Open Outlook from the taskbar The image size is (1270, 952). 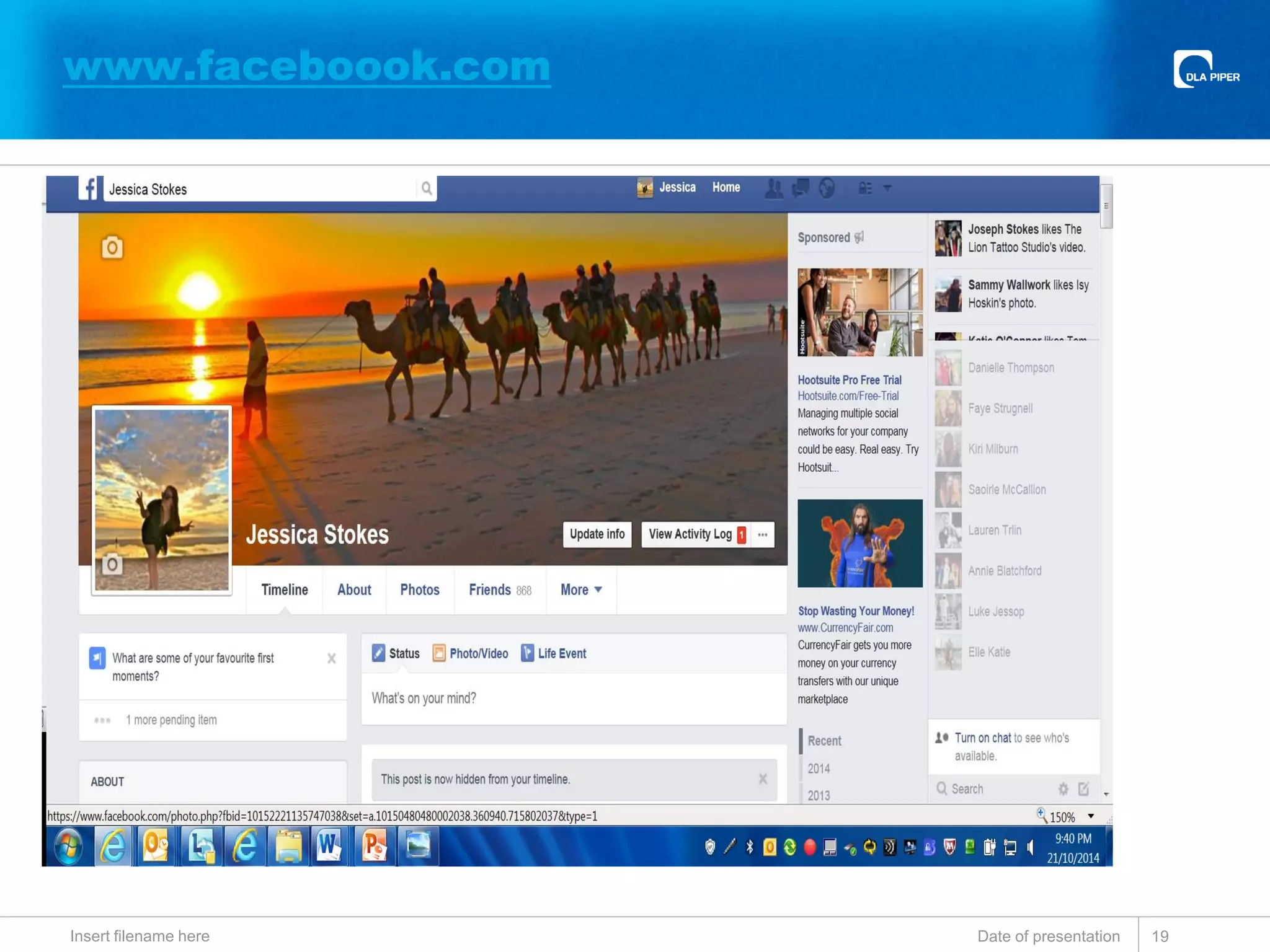click(x=156, y=846)
